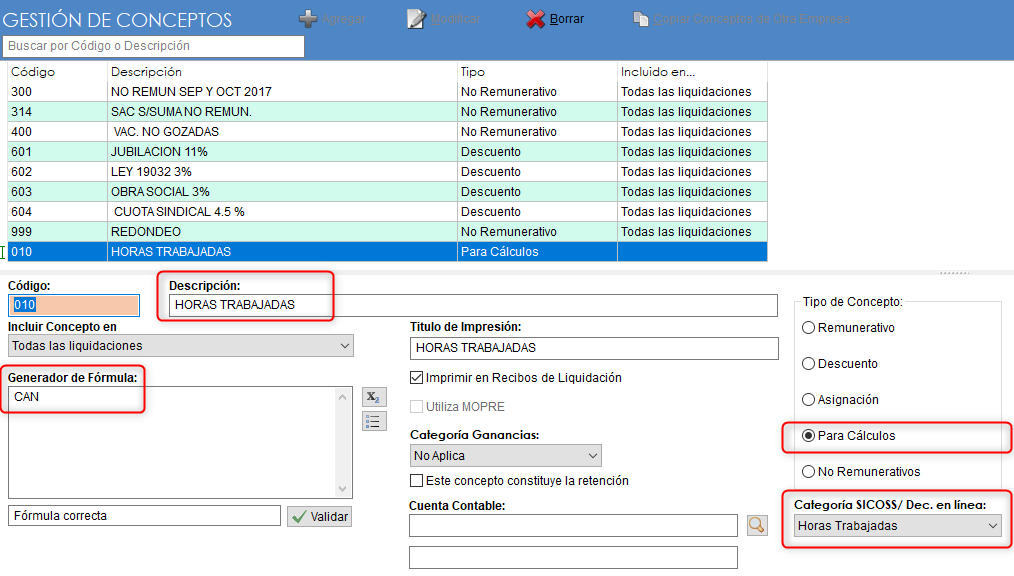Select the Descuento radio button

pos(808,364)
